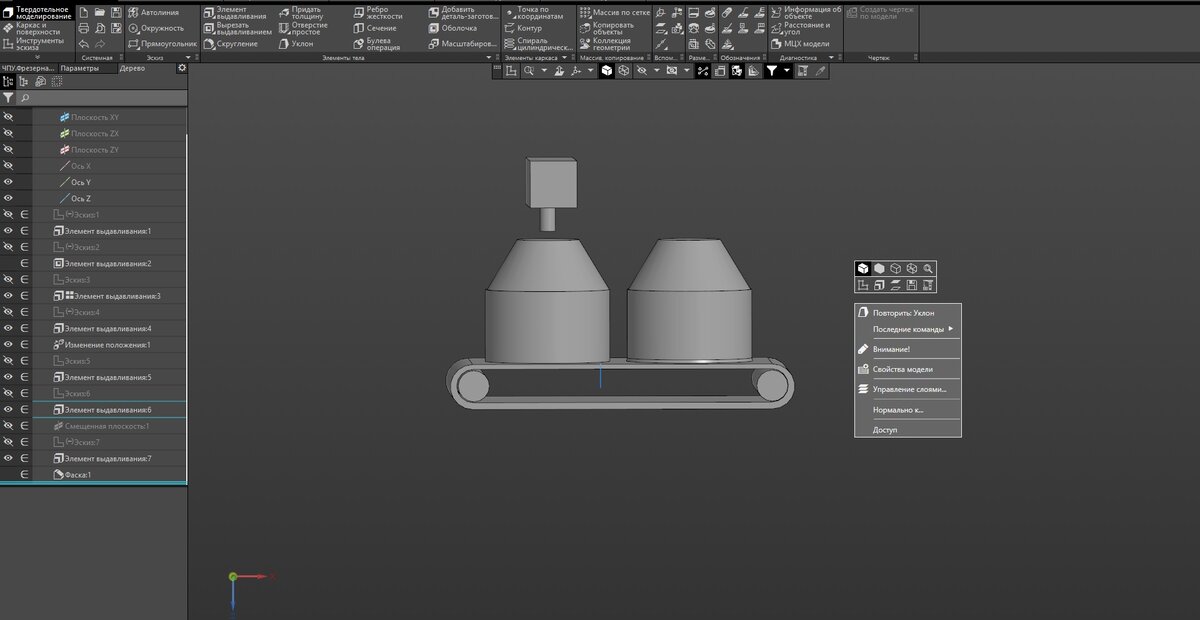Open the filter funnel dropdown arrow

pyautogui.click(x=788, y=71)
